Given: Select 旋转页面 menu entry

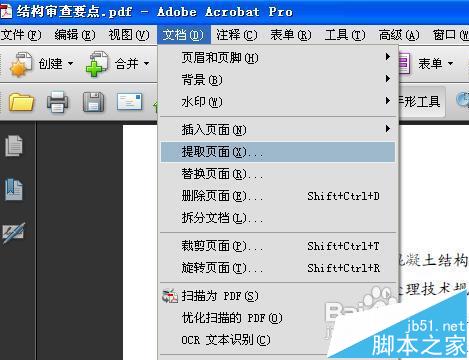Looking at the screenshot, I should [278, 268].
